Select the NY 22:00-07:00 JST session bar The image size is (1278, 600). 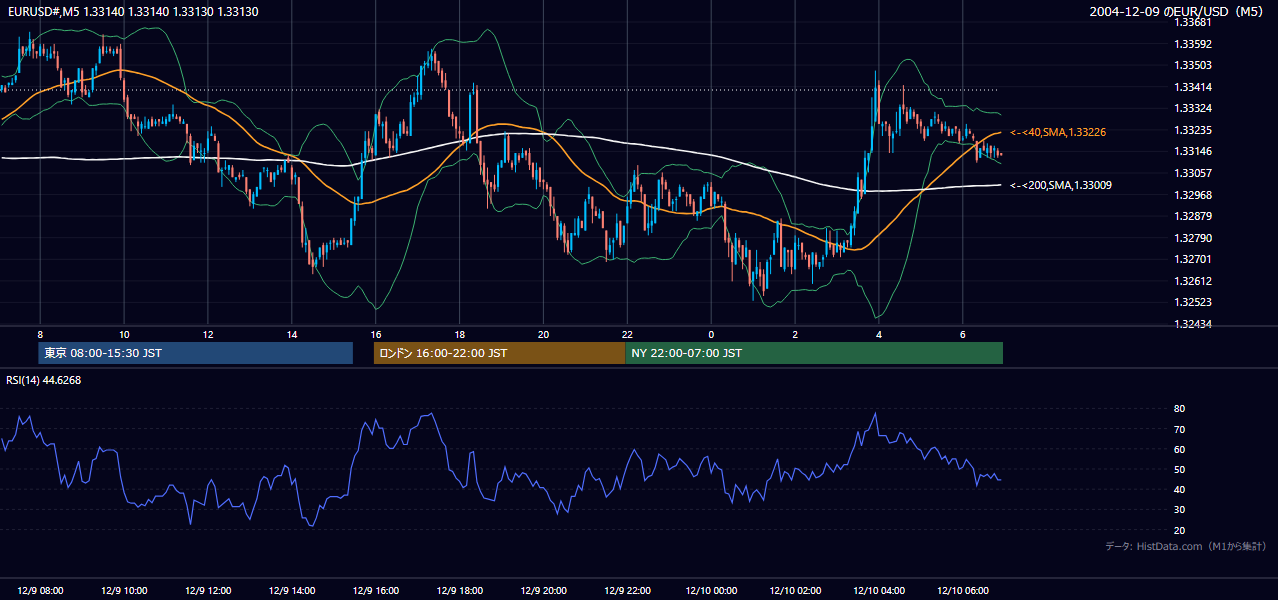(814, 353)
